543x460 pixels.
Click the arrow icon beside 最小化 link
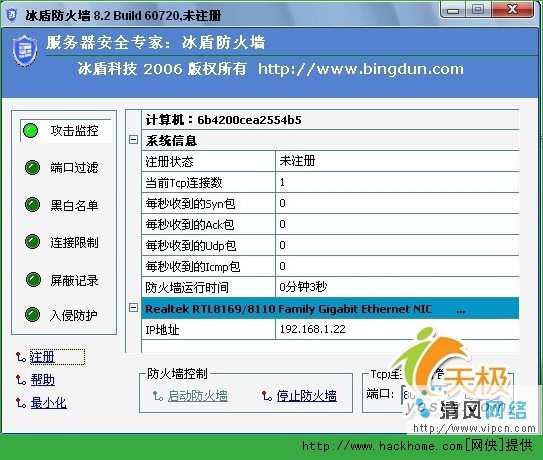[20, 403]
